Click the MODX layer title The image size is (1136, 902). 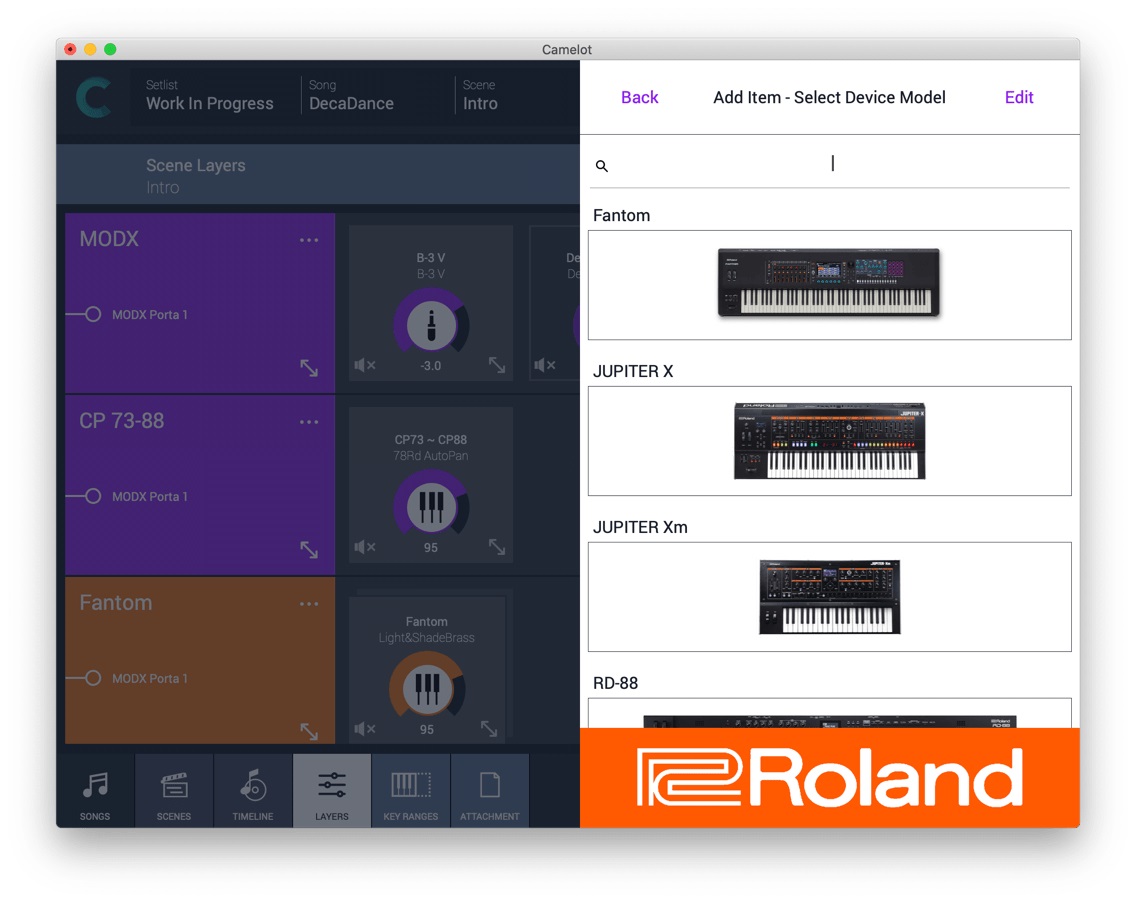pyautogui.click(x=109, y=239)
